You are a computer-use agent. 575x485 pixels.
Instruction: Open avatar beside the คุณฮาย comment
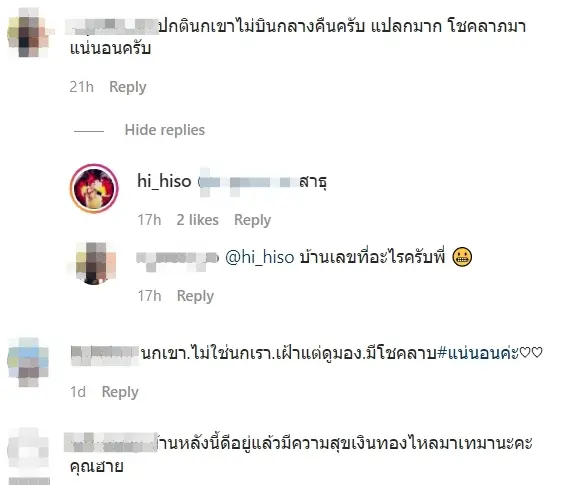pos(29,452)
